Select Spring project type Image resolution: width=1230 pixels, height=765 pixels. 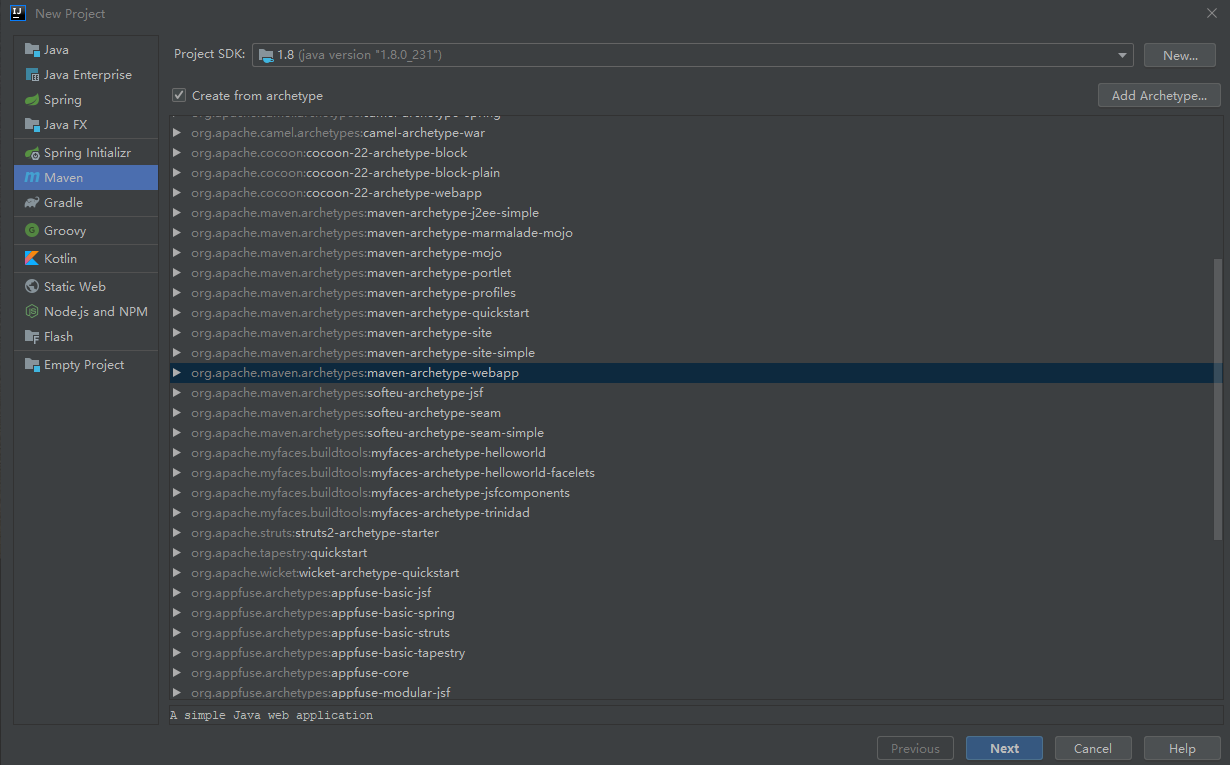click(86, 100)
